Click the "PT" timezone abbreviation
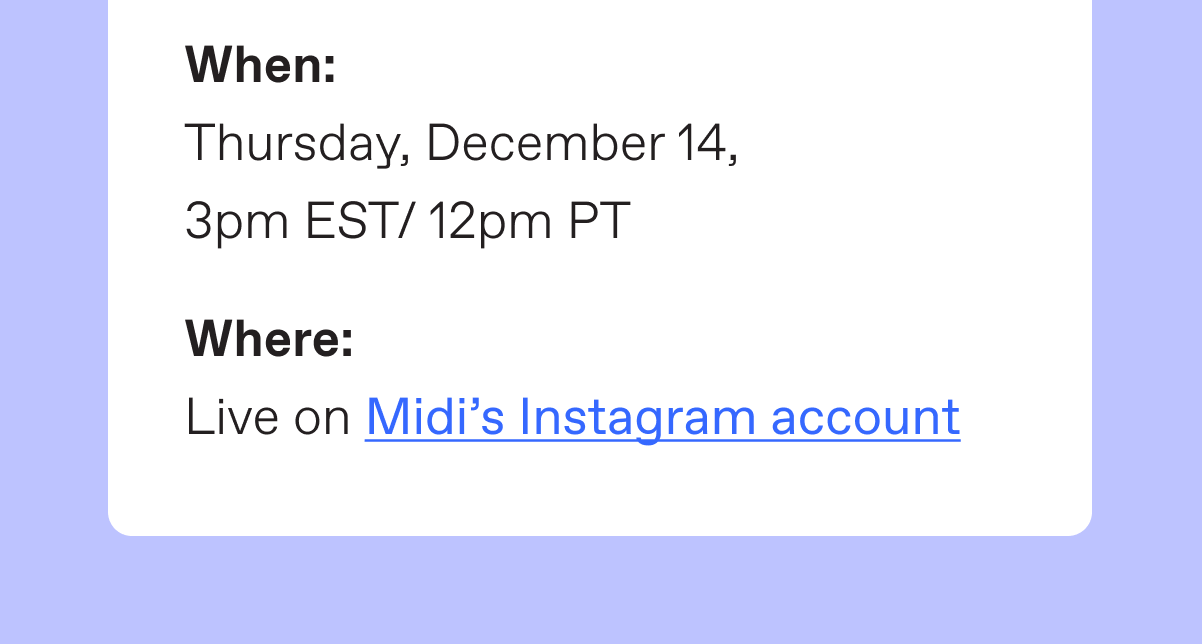Viewport: 1202px width, 644px height. (x=600, y=222)
